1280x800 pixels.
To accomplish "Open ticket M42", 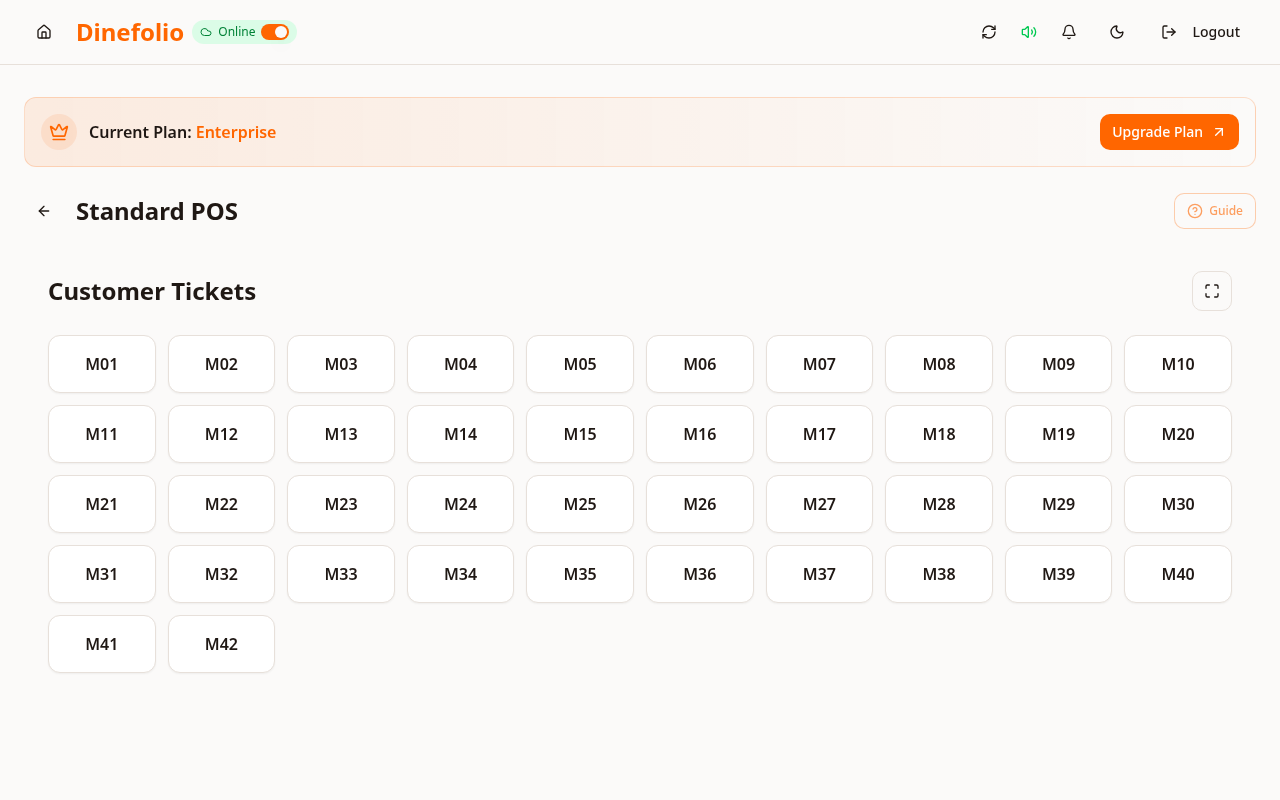I will [221, 644].
